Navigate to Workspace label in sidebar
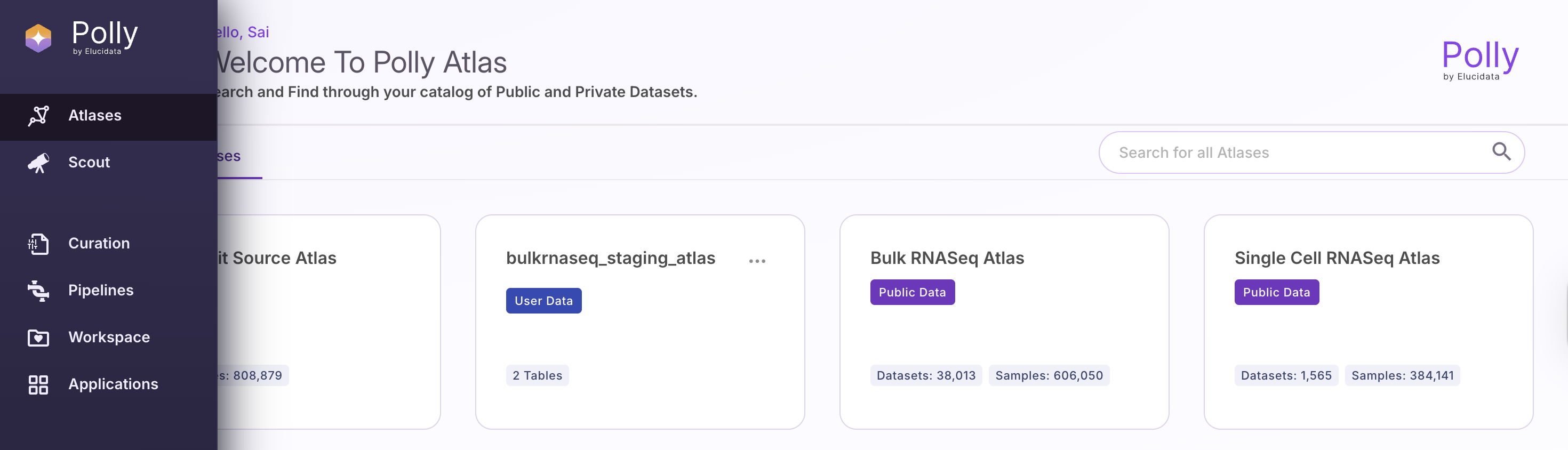Image resolution: width=1568 pixels, height=450 pixels. [x=109, y=337]
